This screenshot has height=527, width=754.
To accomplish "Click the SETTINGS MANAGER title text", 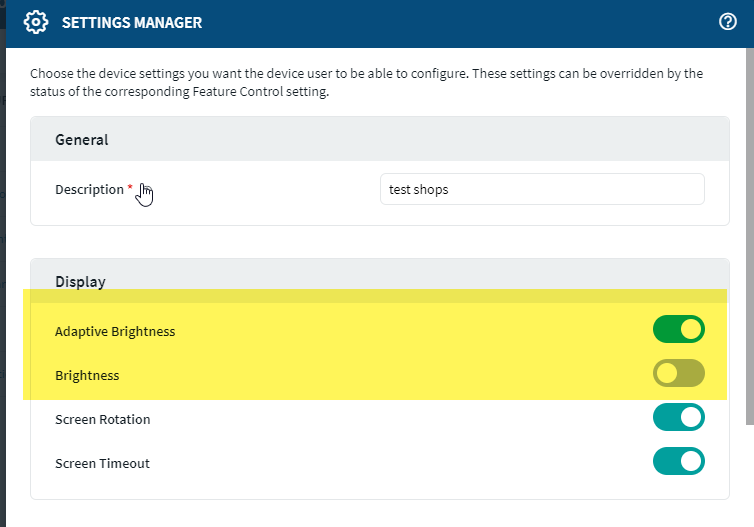I will [x=132, y=22].
